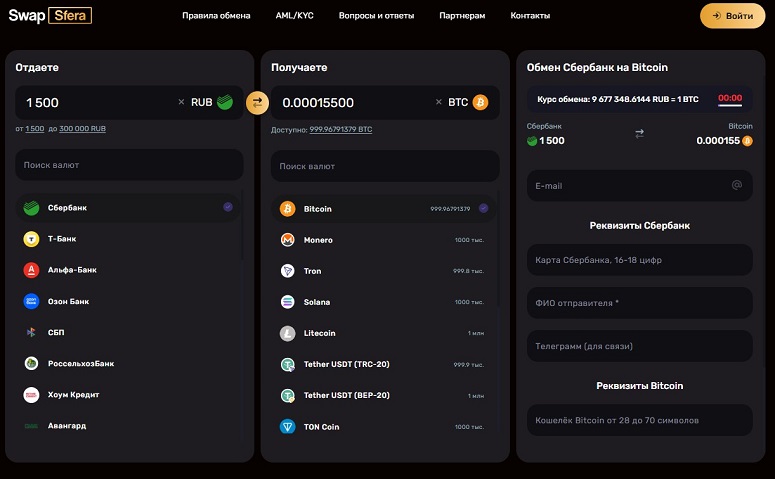Set maximum amount via 300 000 RUB link

pyautogui.click(x=83, y=129)
